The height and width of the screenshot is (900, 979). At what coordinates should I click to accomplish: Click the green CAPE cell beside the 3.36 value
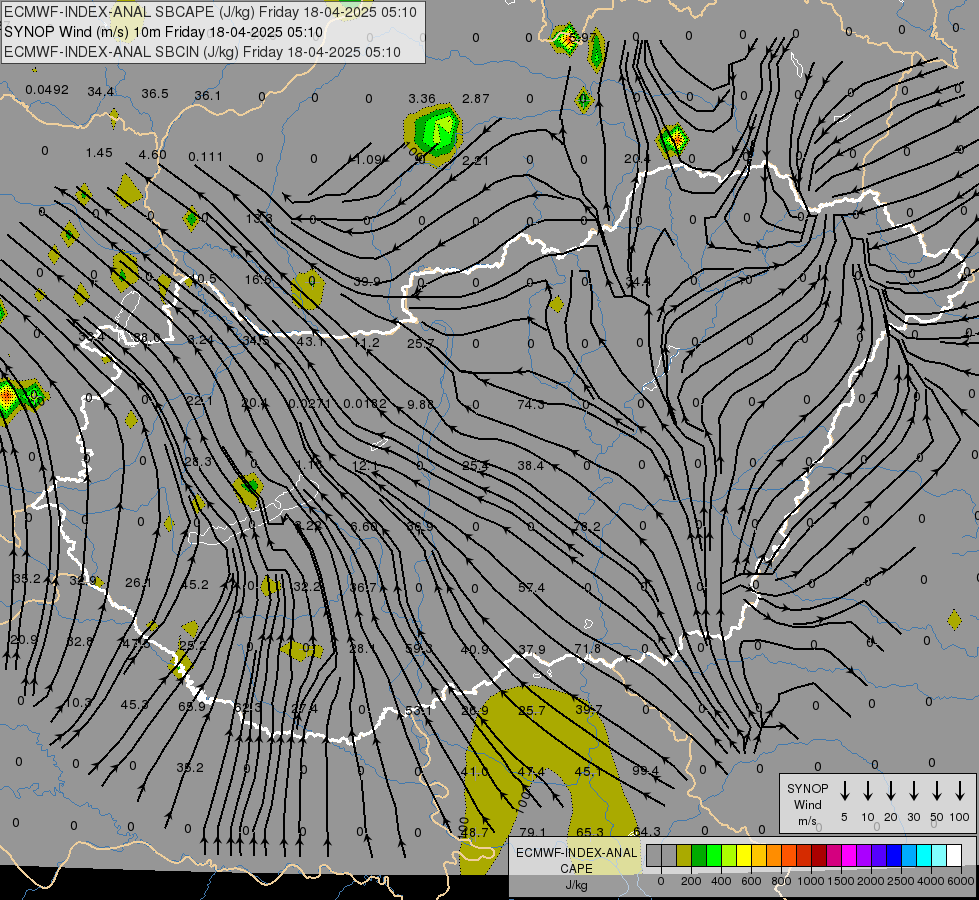(x=435, y=132)
